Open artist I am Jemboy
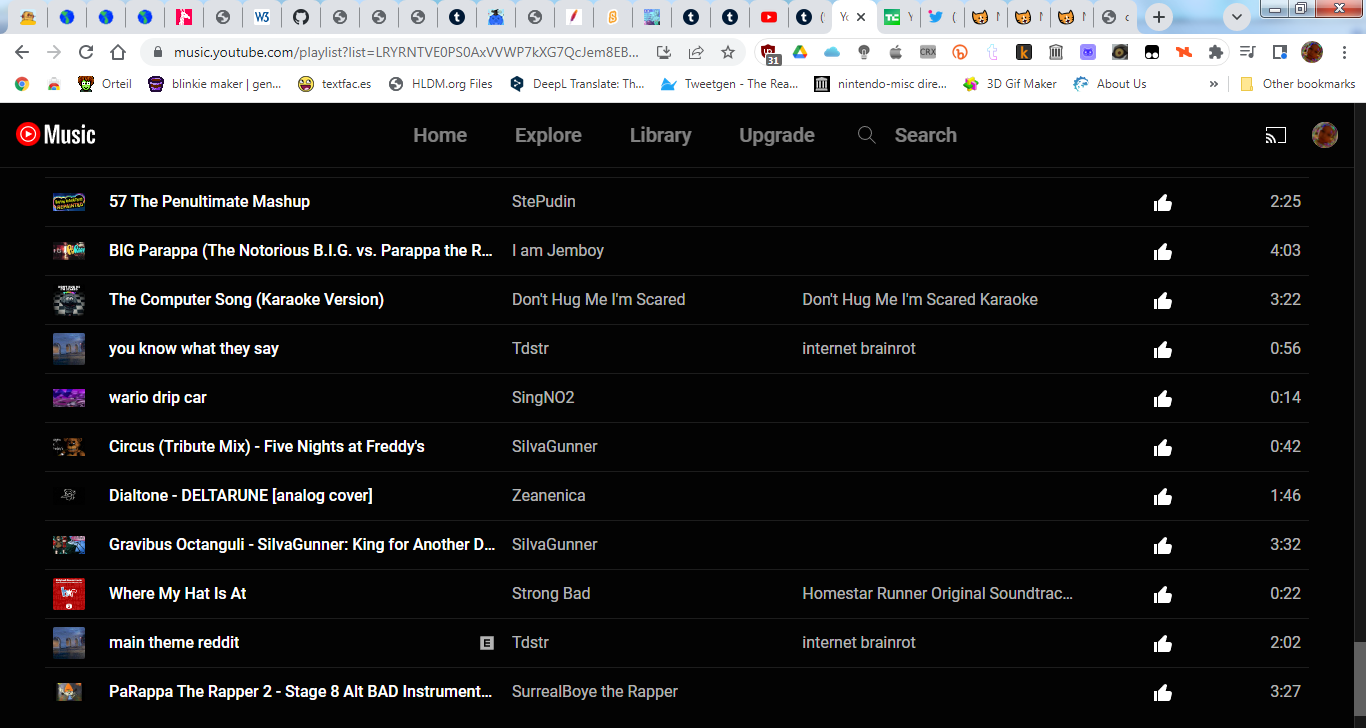Screen dimensions: 1366x728 (558, 250)
